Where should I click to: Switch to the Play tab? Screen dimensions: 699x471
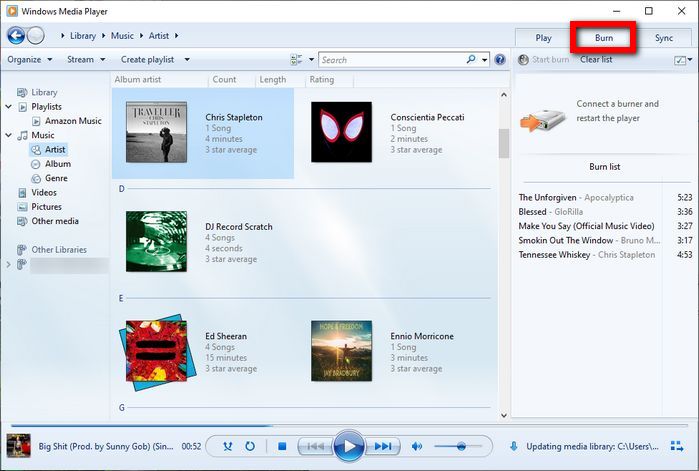tap(543, 38)
